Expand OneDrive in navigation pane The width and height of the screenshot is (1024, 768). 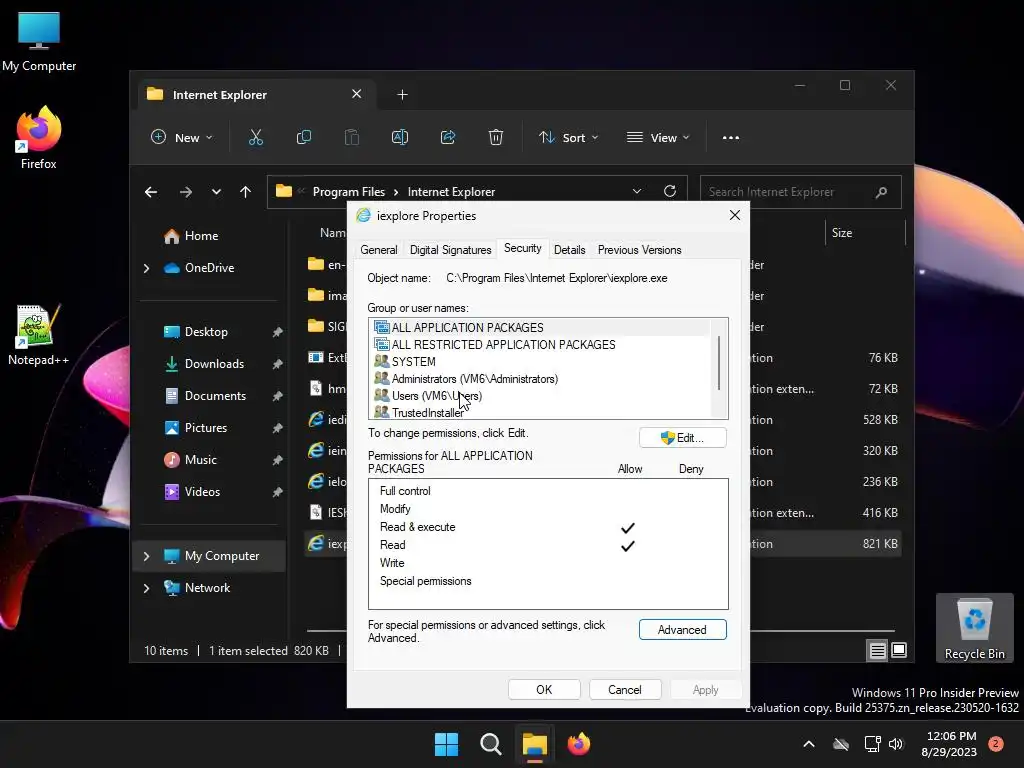(x=146, y=268)
